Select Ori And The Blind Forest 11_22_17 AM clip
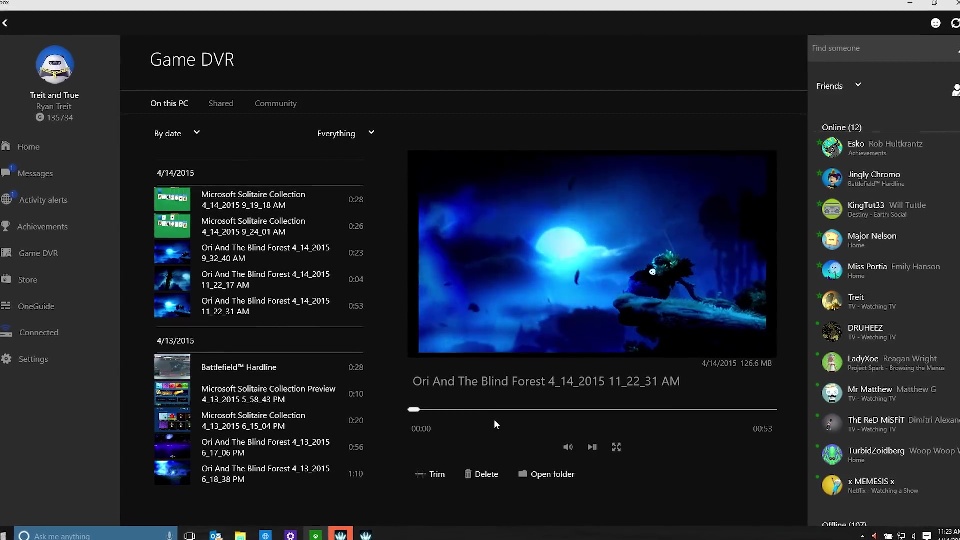The image size is (960, 540). pyautogui.click(x=258, y=279)
